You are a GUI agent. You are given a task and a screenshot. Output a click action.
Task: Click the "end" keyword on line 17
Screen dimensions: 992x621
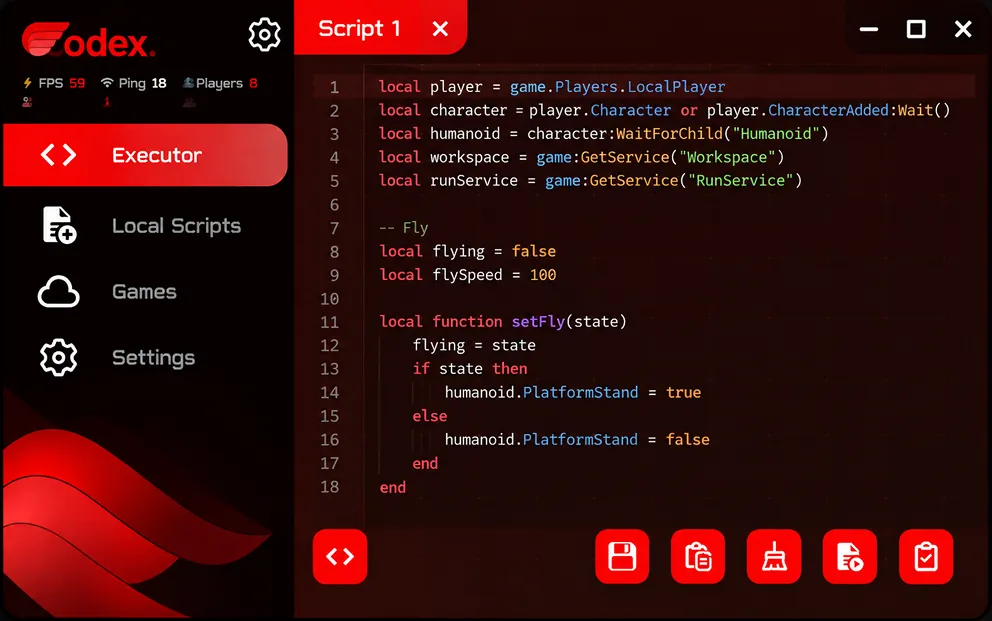point(425,464)
